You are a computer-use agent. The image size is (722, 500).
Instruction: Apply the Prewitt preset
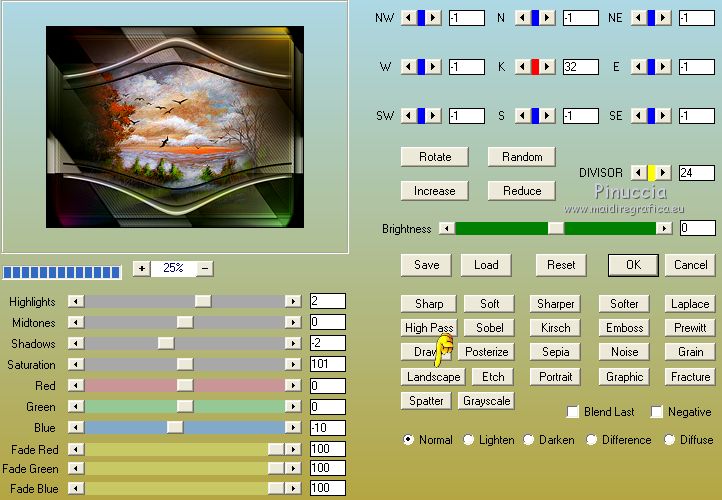coord(690,328)
